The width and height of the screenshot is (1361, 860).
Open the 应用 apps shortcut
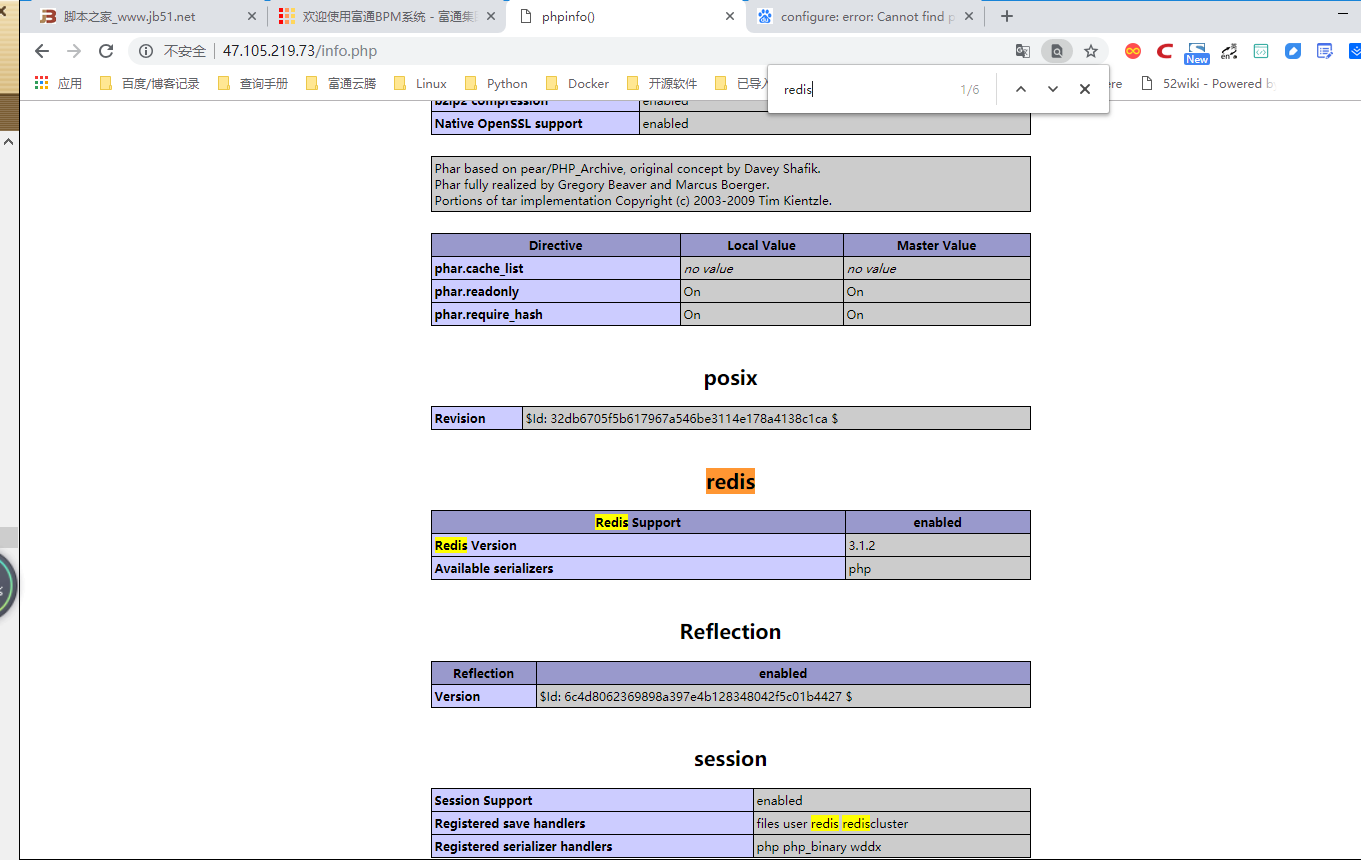click(58, 83)
